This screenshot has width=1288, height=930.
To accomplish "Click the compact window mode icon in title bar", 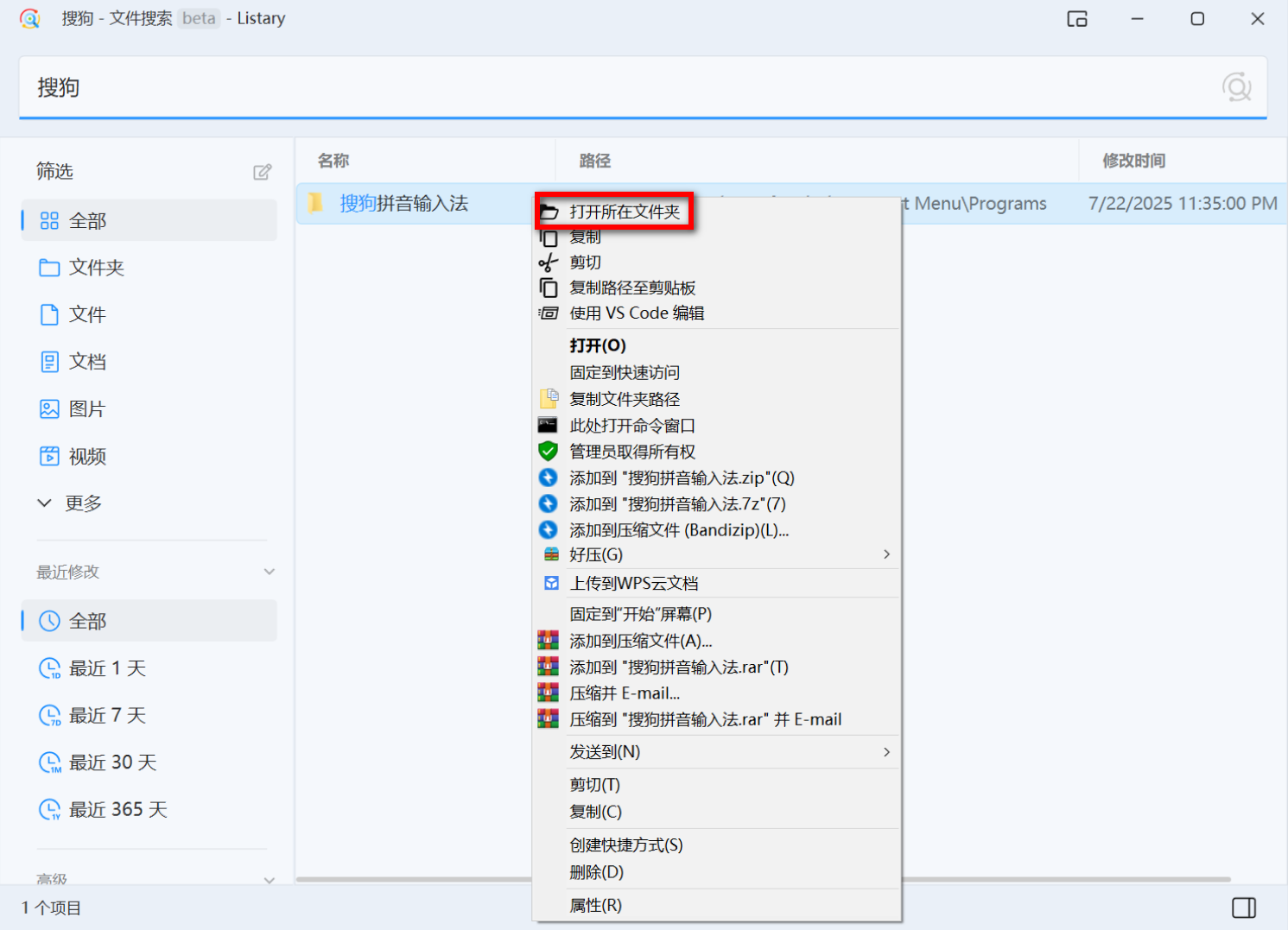I will 1077,19.
